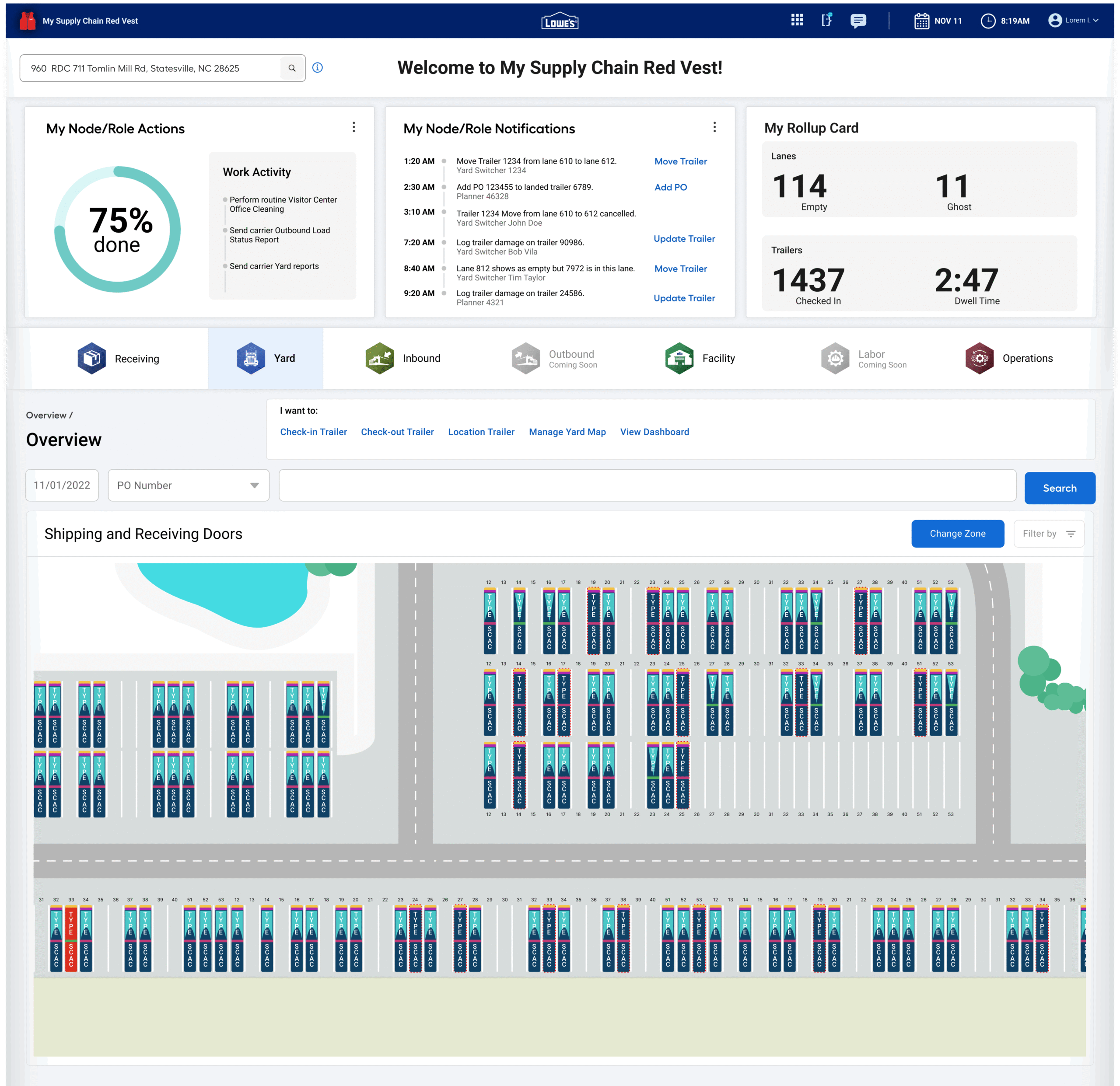Viewport: 1120px width, 1086px height.
Task: Open the kebab menu on Node/Role Notifications
Action: pyautogui.click(x=714, y=127)
